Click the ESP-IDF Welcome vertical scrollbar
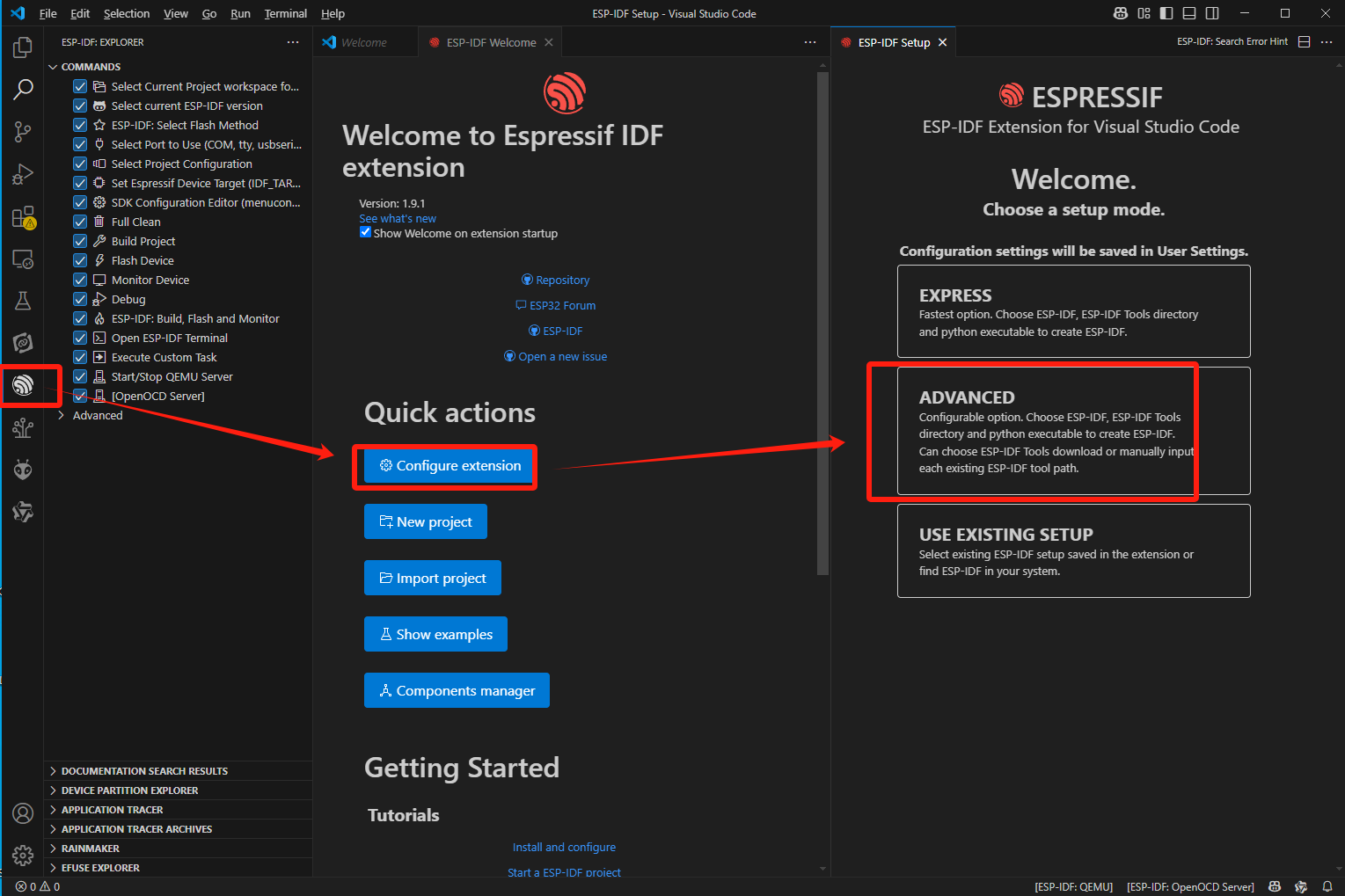This screenshot has width=1345, height=896. (x=822, y=324)
